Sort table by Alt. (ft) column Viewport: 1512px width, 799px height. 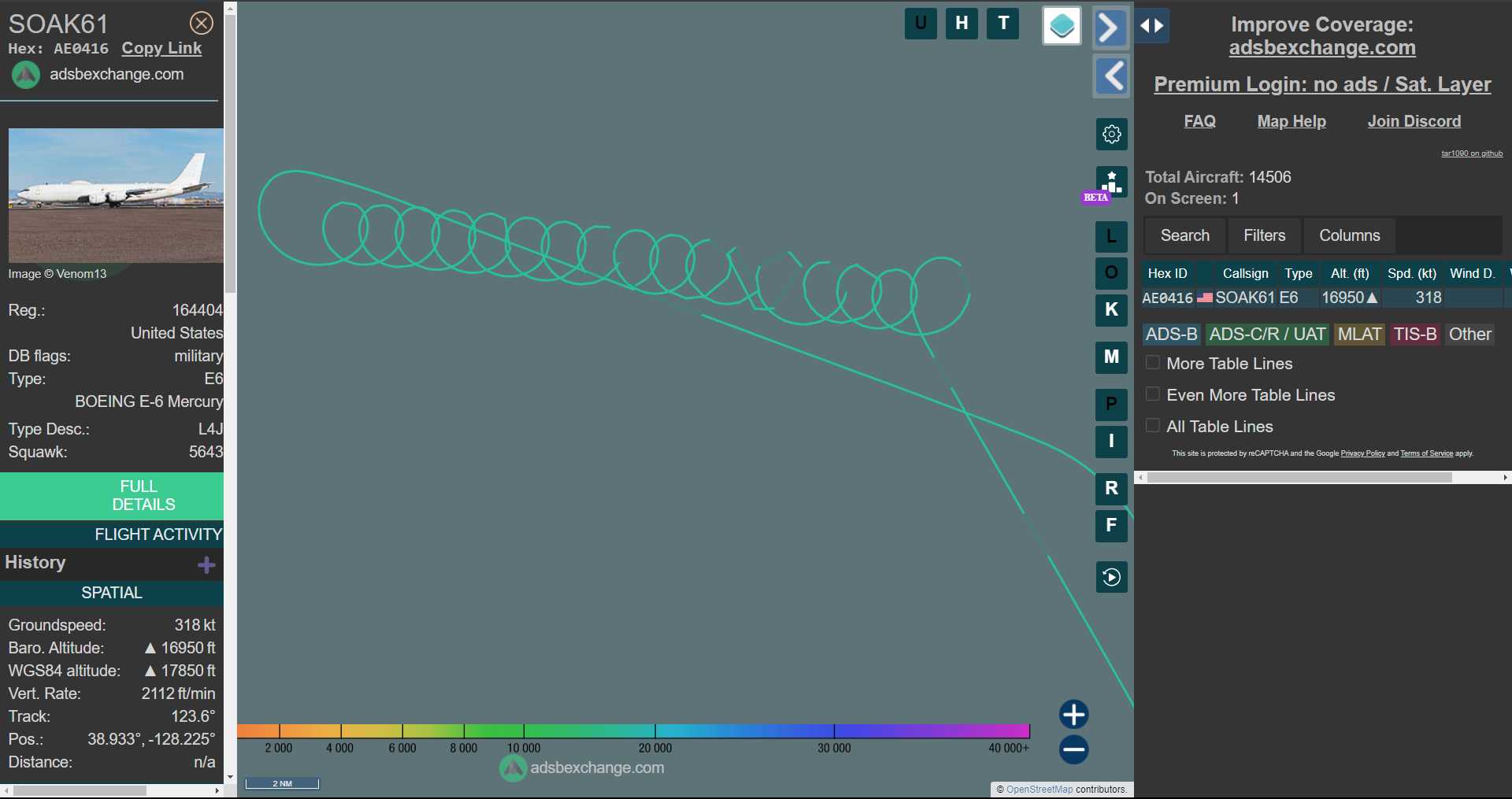coord(1350,273)
